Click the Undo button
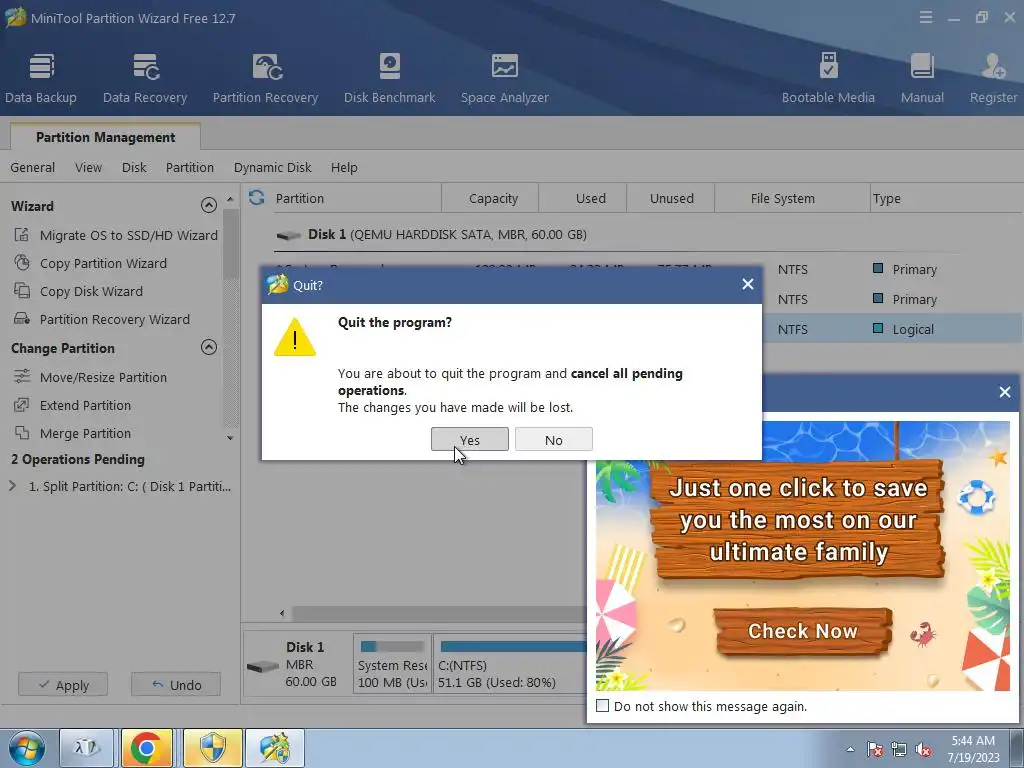Viewport: 1024px width, 768px height. [176, 684]
